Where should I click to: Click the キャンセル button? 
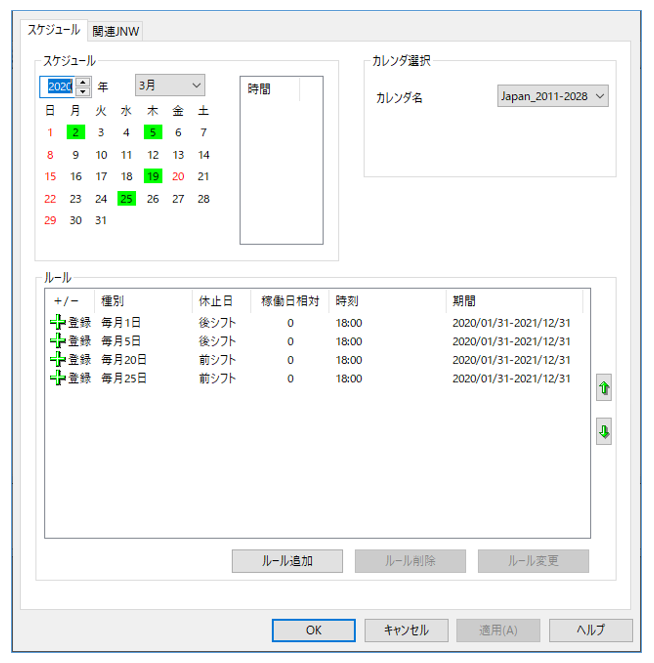point(405,630)
